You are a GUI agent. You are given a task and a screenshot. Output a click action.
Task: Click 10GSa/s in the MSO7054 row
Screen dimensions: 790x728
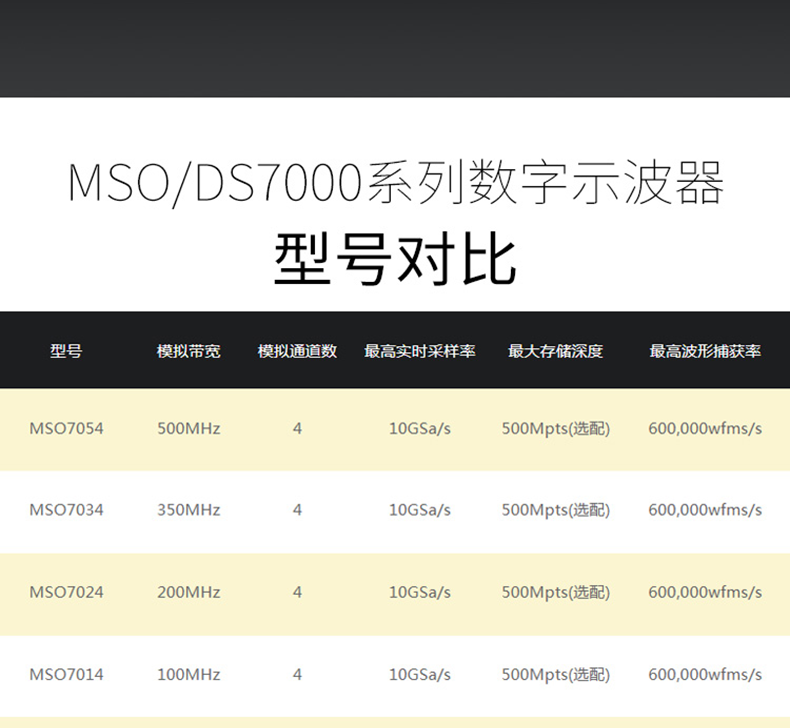(x=420, y=429)
